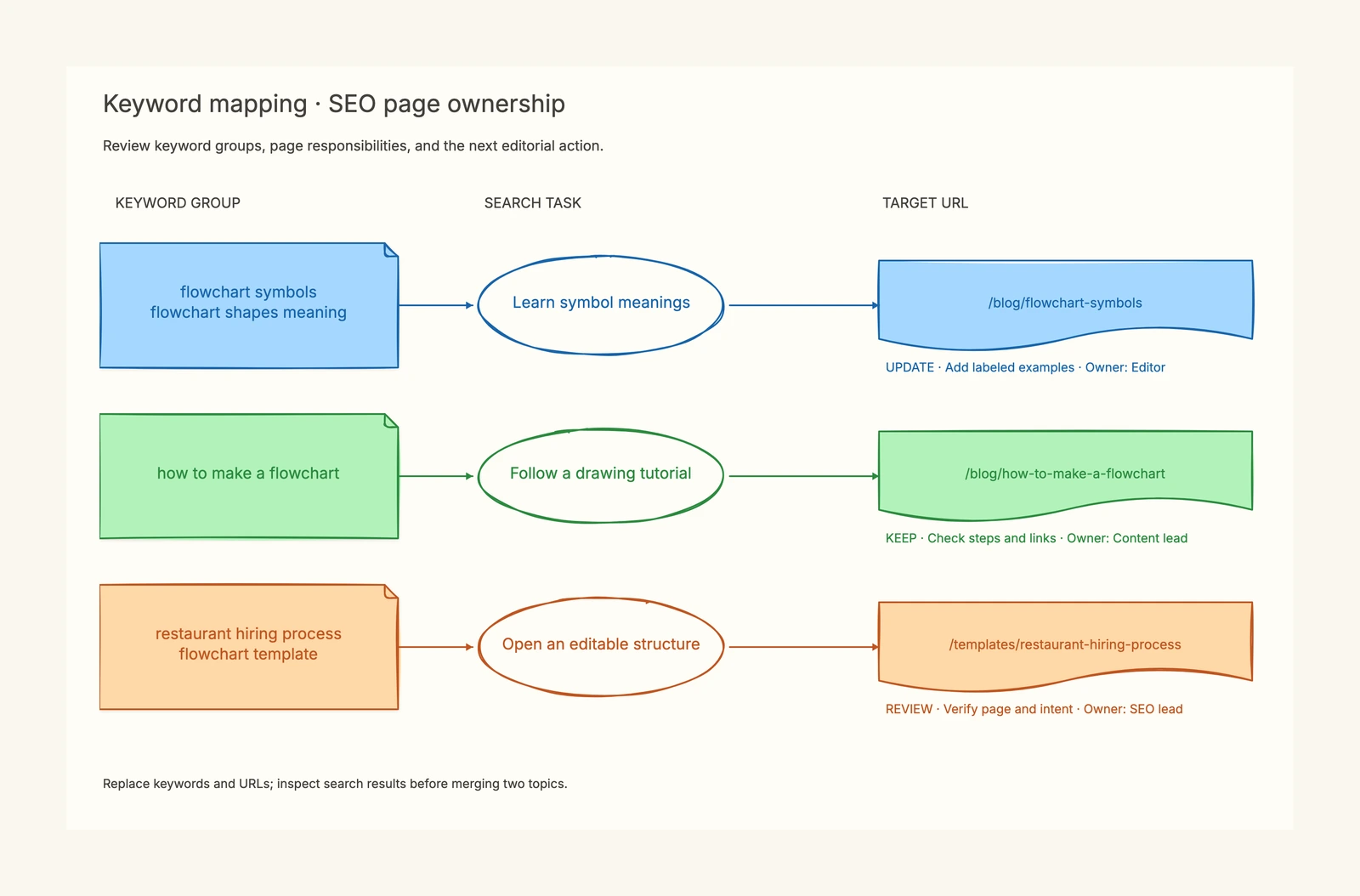Click the 'REVIEW · Verify page and intent' caption
Screen dimensions: 1360x896
point(1034,709)
